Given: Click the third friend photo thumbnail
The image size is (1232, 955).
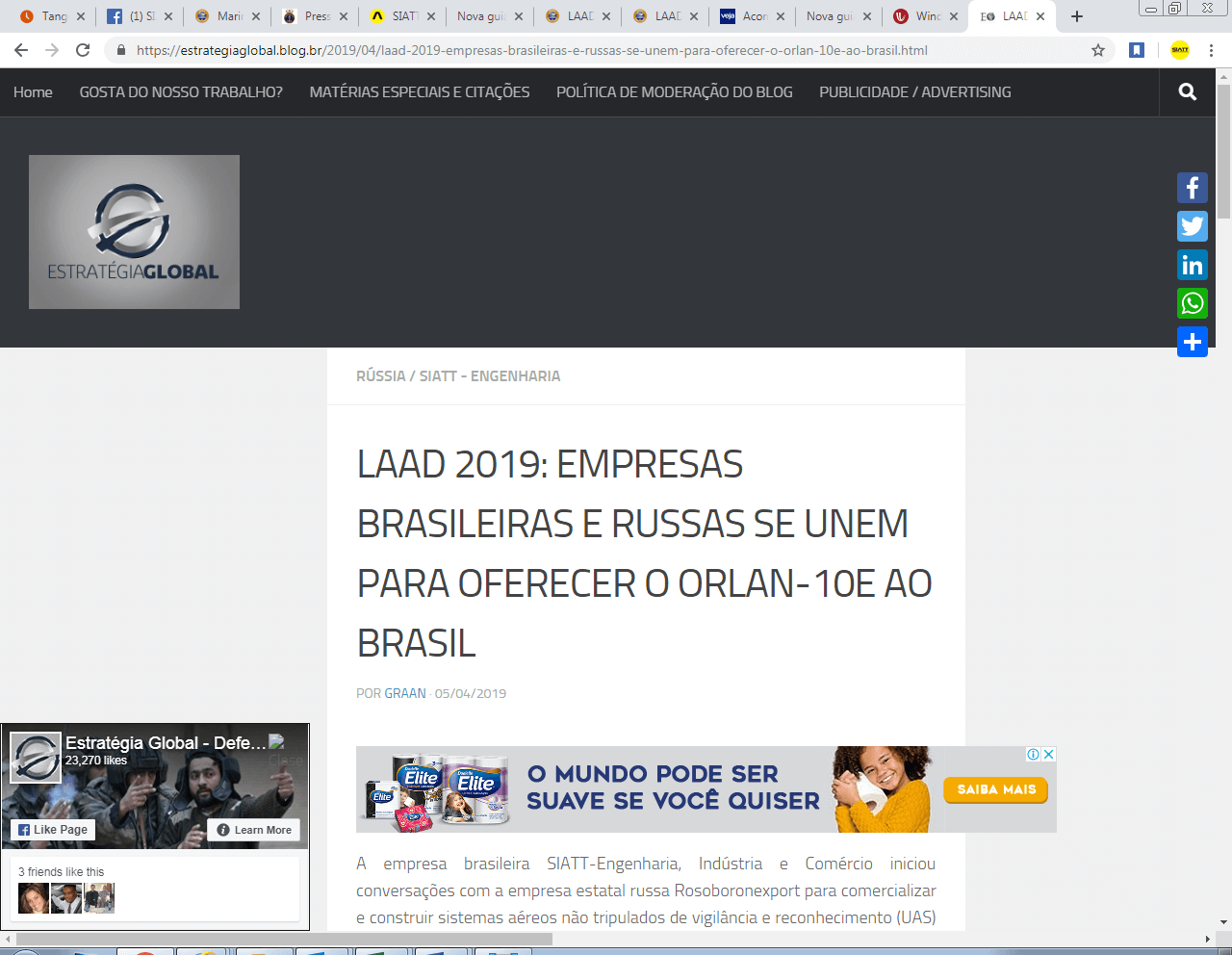Looking at the screenshot, I should (99, 898).
